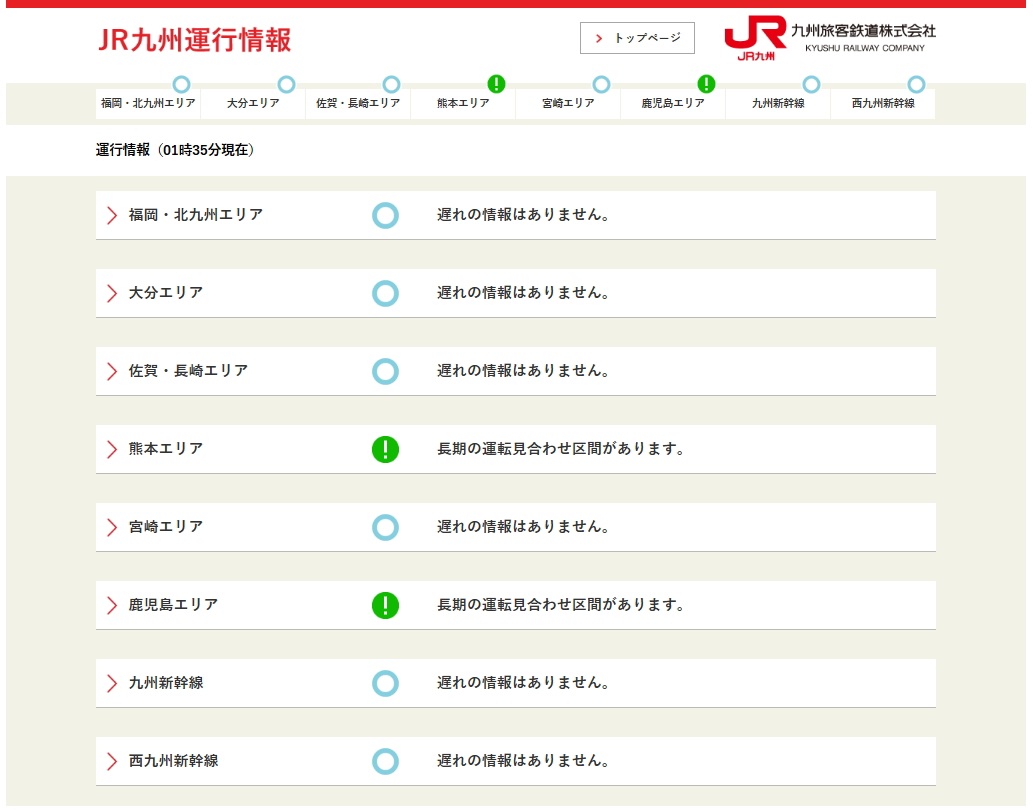Image resolution: width=1033 pixels, height=811 pixels.
Task: Open the 大分エリア list entry
Action: click(x=516, y=293)
